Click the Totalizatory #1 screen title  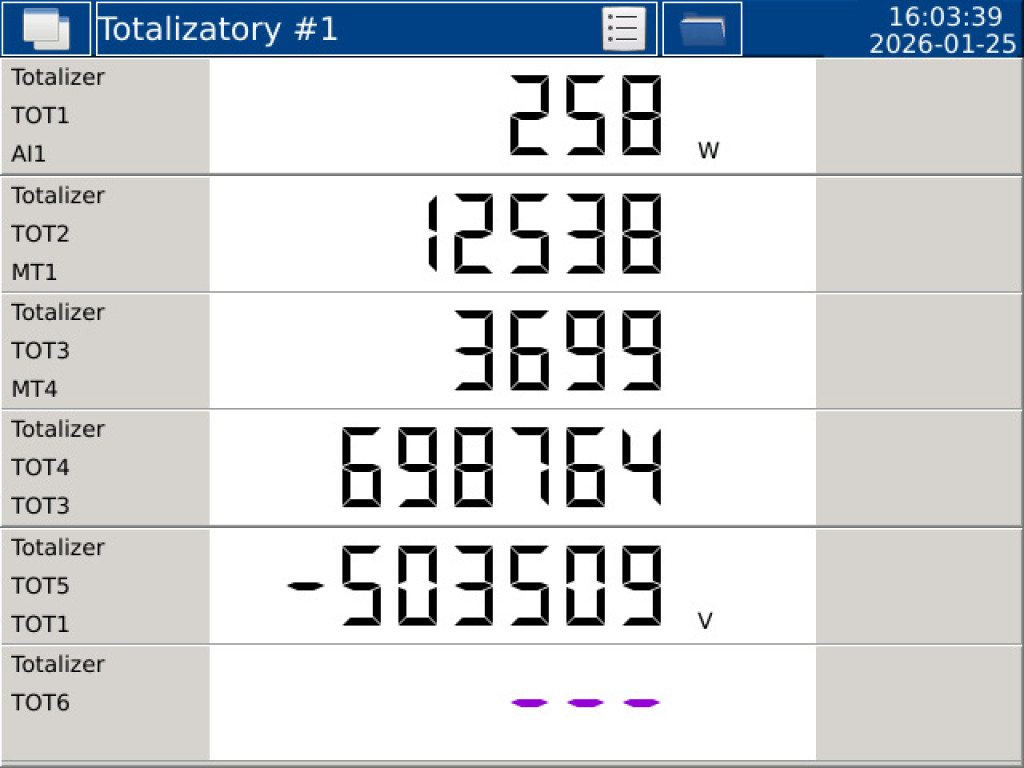click(219, 29)
